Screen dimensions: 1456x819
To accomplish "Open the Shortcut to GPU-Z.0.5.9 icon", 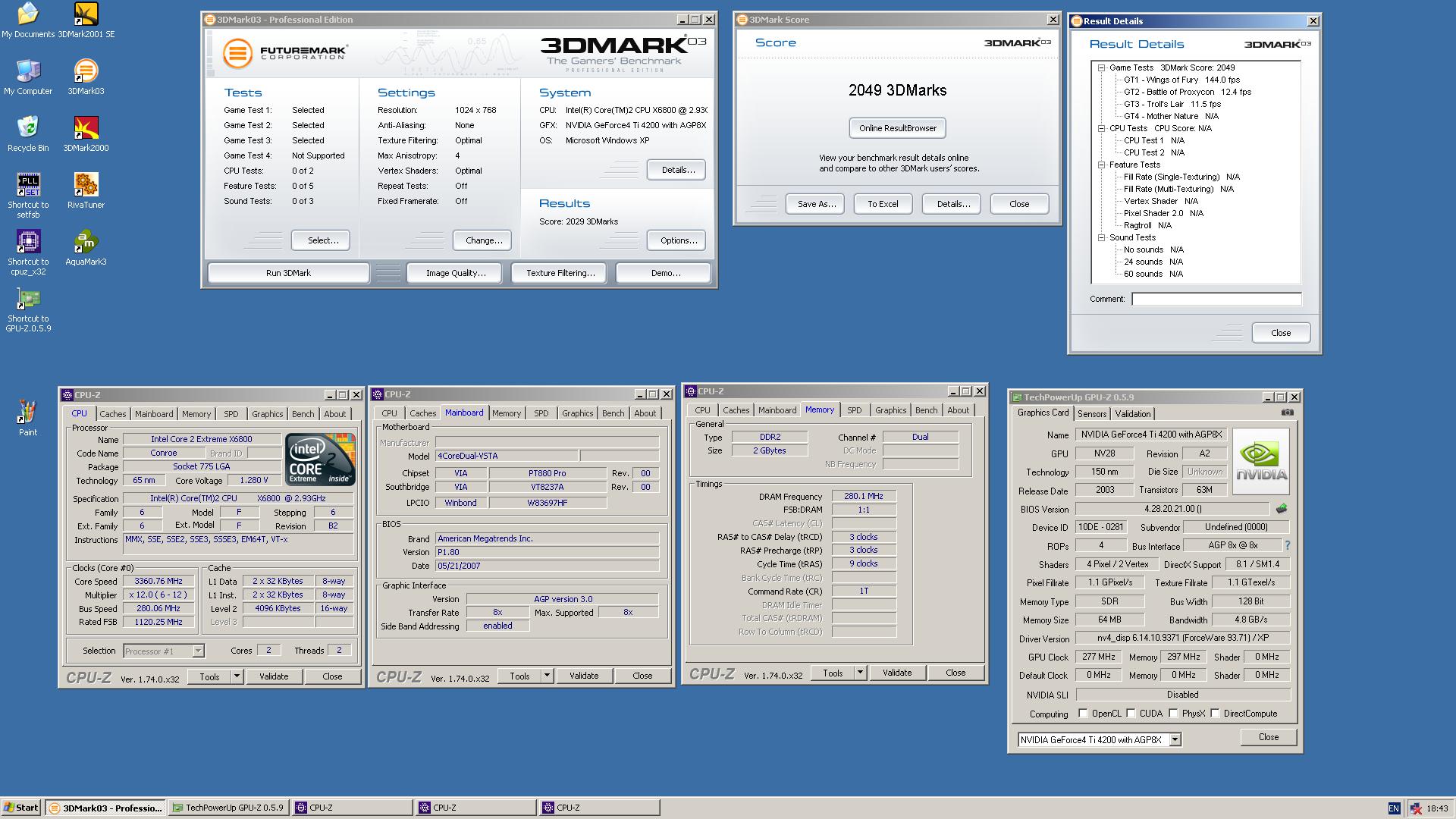I will (x=28, y=309).
